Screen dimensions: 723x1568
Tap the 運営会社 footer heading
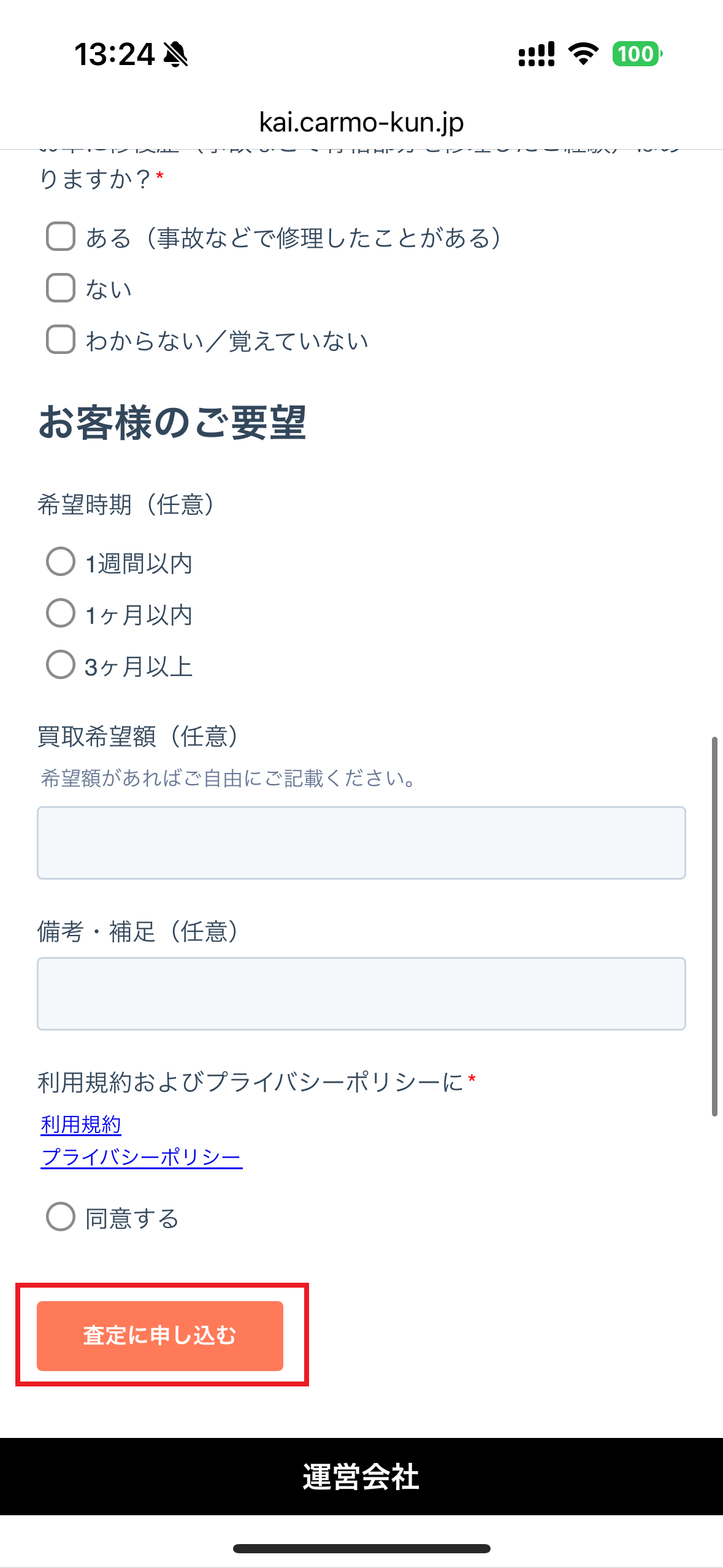(x=361, y=1477)
